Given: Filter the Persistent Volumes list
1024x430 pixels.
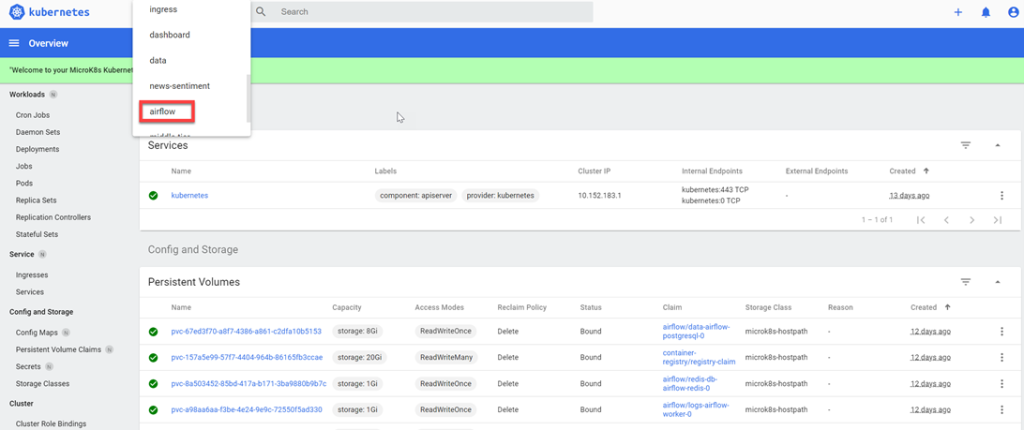Looking at the screenshot, I should click(966, 282).
